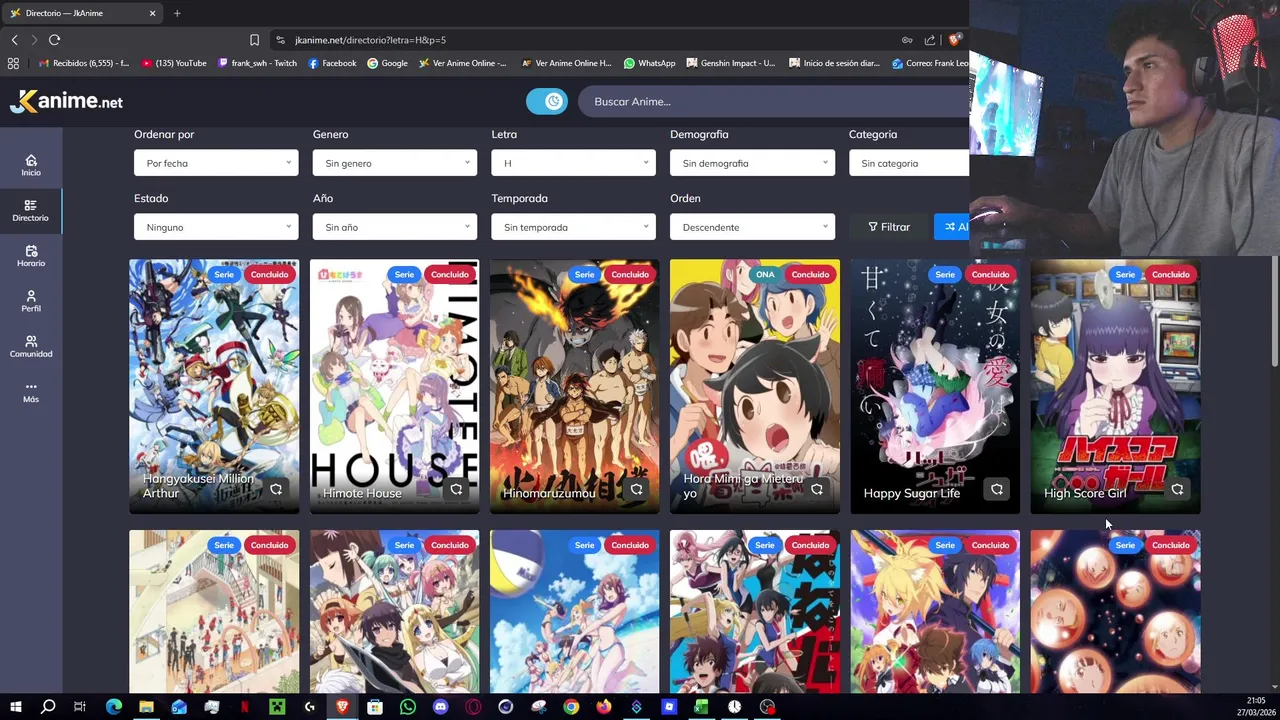Click the browser address bar URL
This screenshot has width=1280, height=720.
[370, 40]
